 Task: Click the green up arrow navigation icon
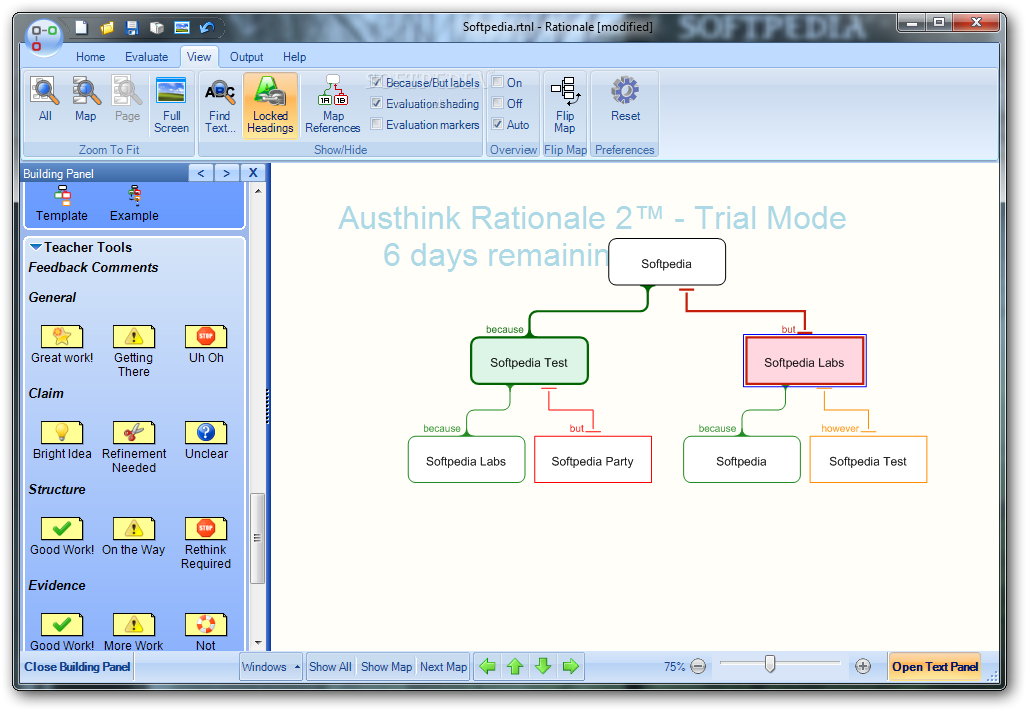click(515, 666)
